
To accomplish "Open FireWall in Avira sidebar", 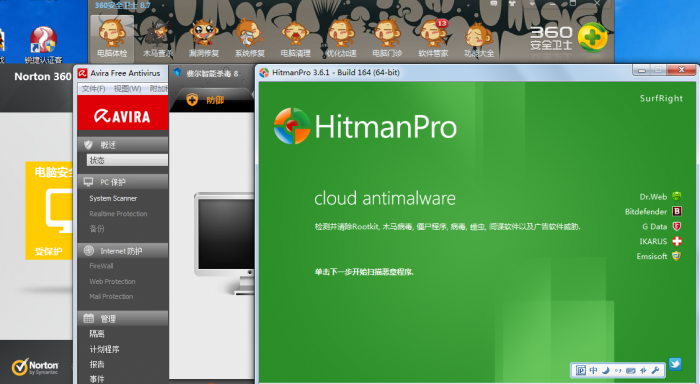I will (101, 266).
